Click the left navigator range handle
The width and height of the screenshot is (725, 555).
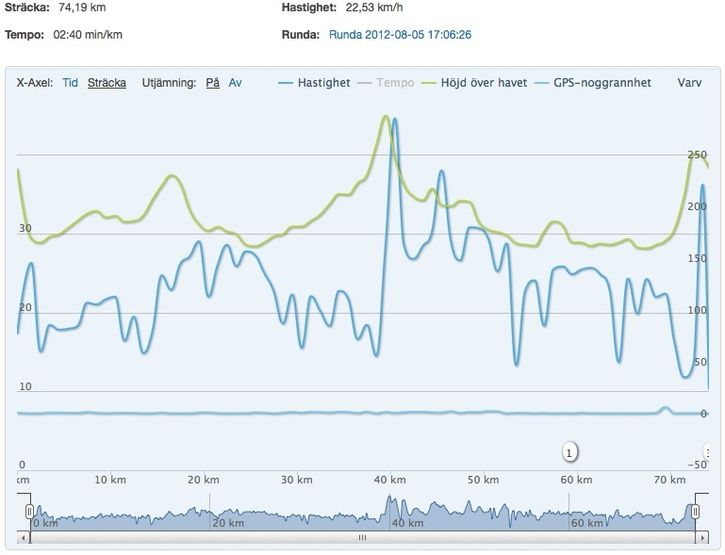[30, 512]
